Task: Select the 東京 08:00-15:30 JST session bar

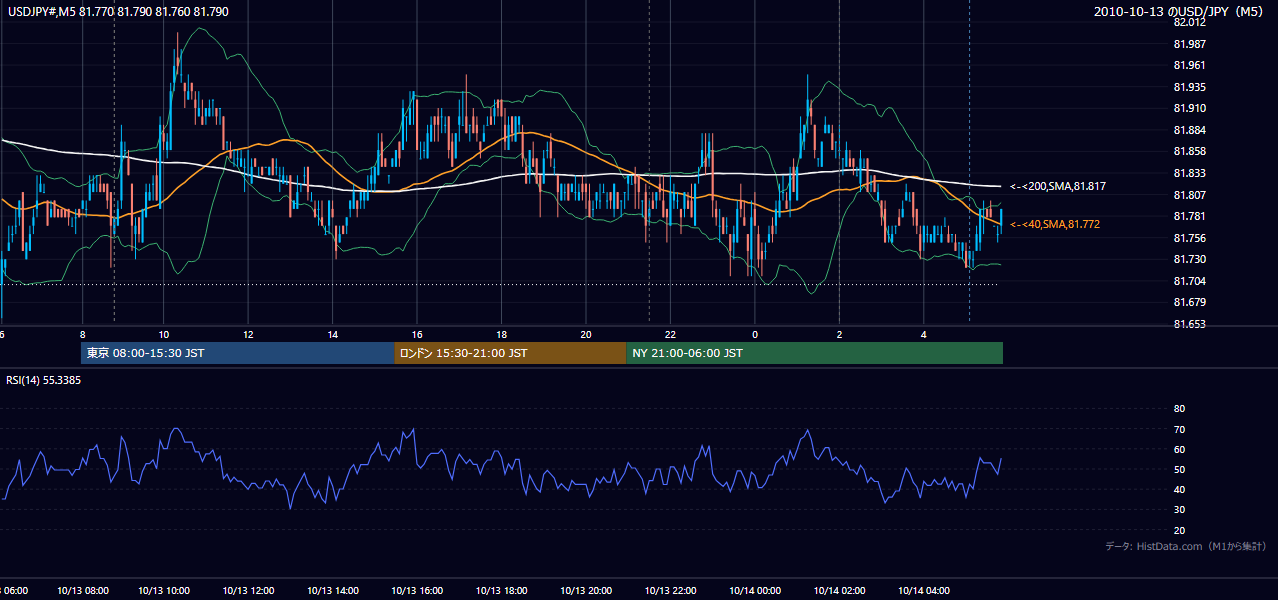Action: (x=237, y=353)
